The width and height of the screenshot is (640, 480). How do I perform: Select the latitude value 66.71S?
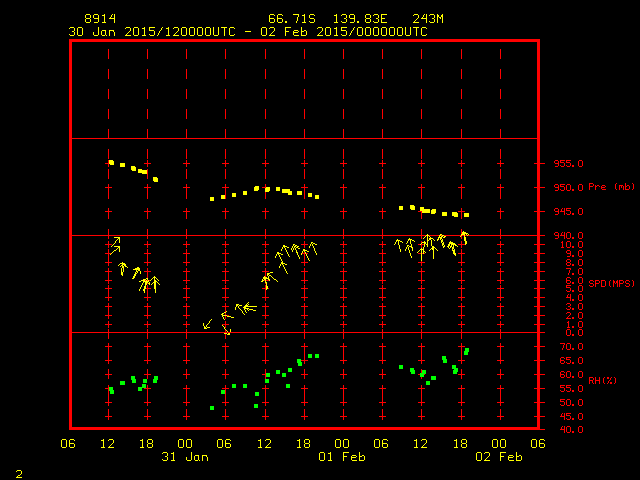292,19
